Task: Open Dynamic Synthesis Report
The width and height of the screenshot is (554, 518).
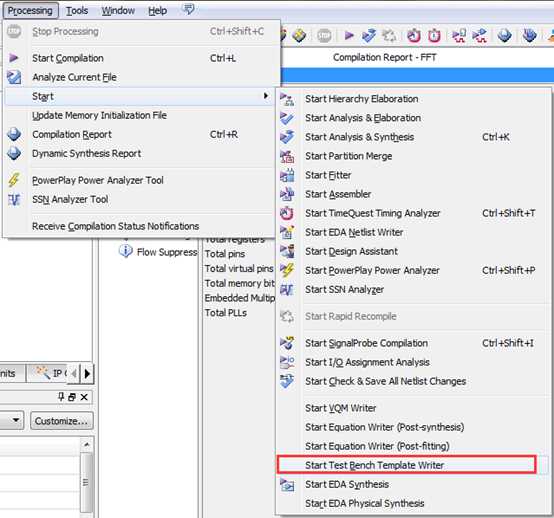Action: click(140, 154)
